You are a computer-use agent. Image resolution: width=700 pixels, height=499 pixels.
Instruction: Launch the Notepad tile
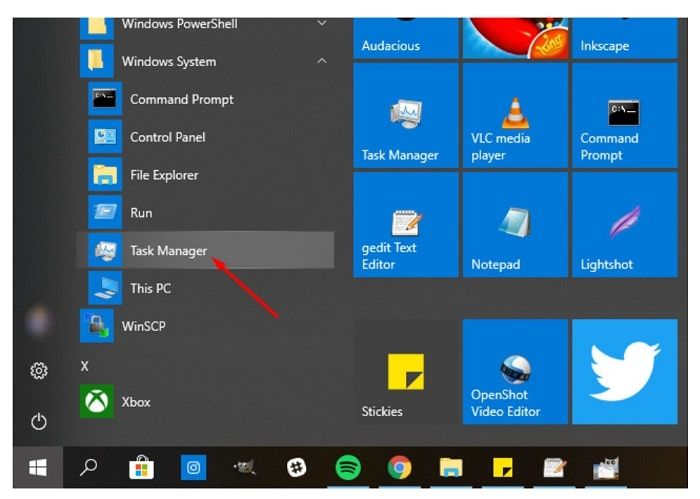tap(515, 225)
